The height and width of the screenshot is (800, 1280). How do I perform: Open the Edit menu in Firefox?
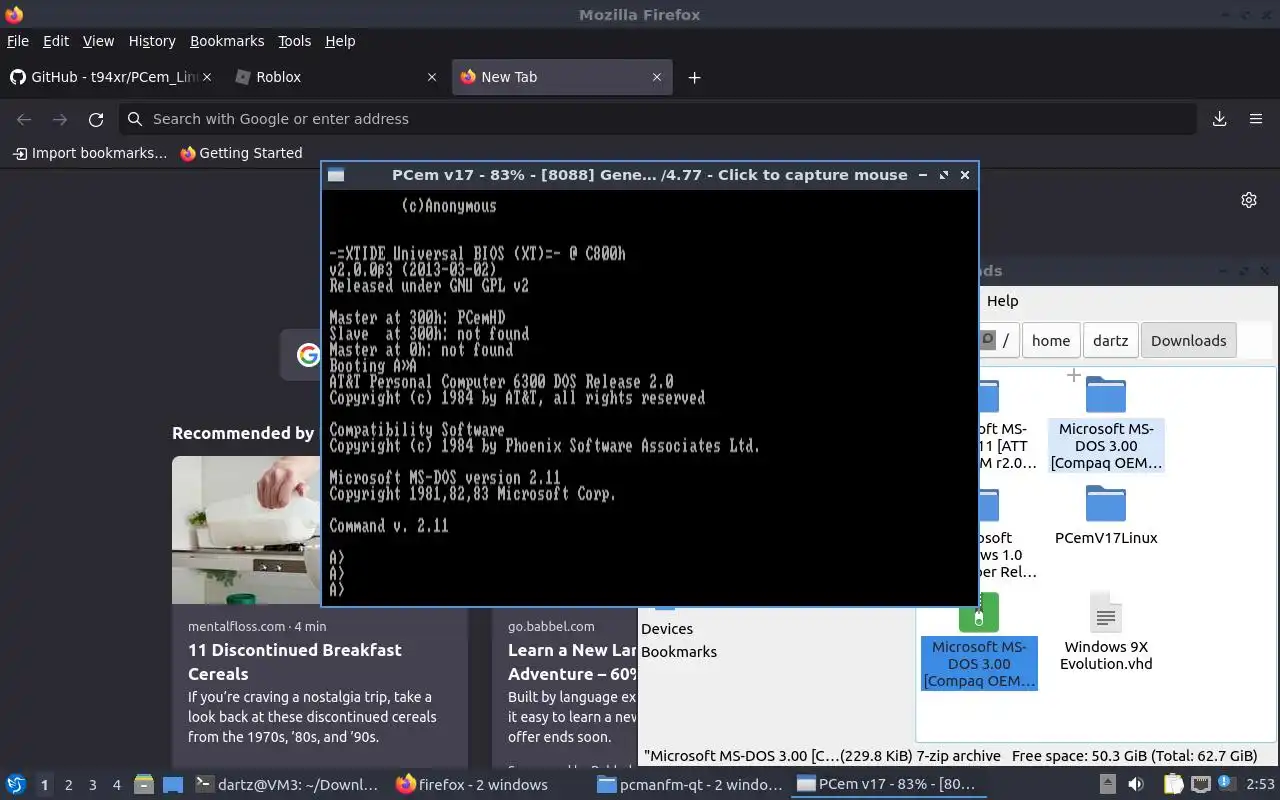(x=56, y=41)
